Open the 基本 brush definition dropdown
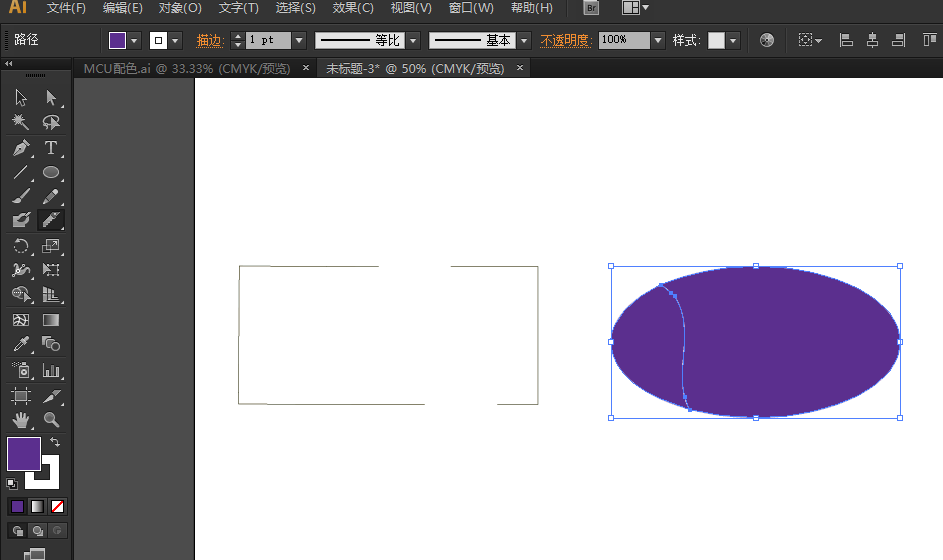Viewport: 943px width, 560px height. tap(524, 40)
